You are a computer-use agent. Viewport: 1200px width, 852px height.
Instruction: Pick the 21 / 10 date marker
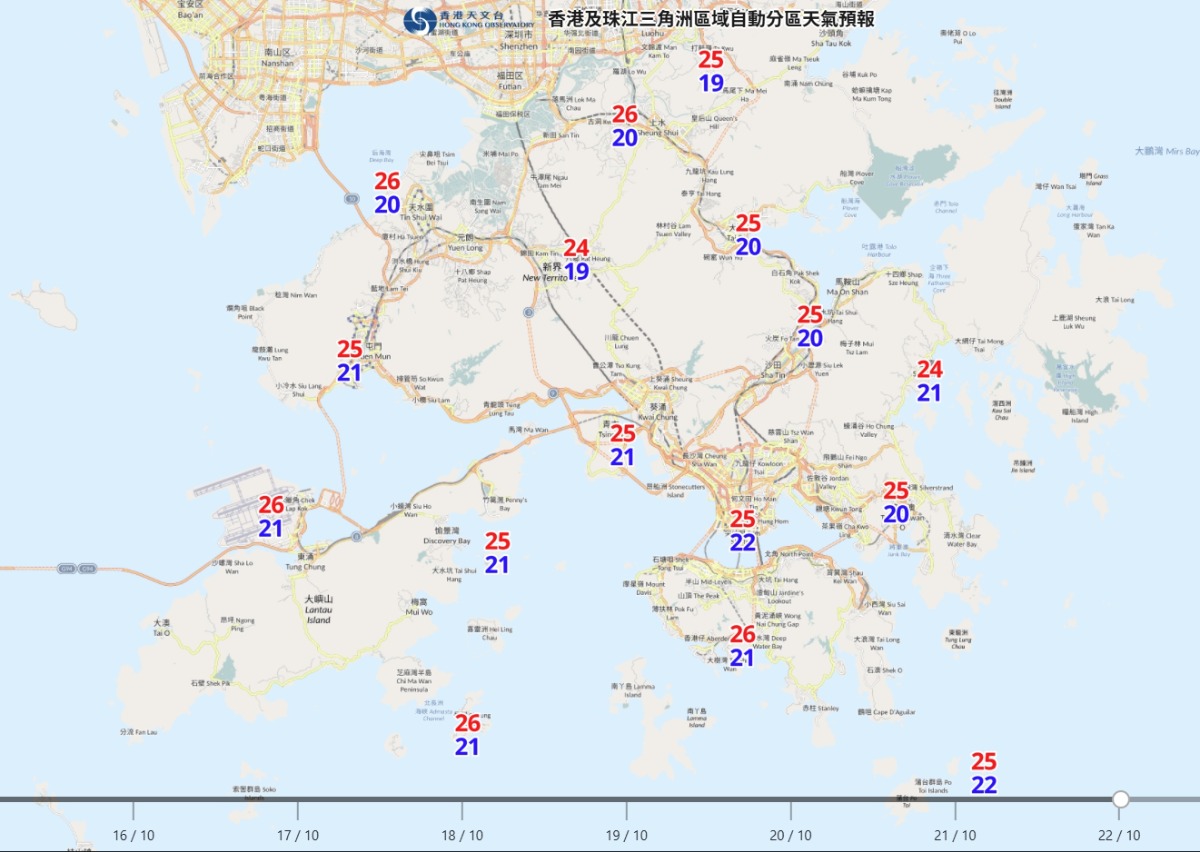(955, 835)
